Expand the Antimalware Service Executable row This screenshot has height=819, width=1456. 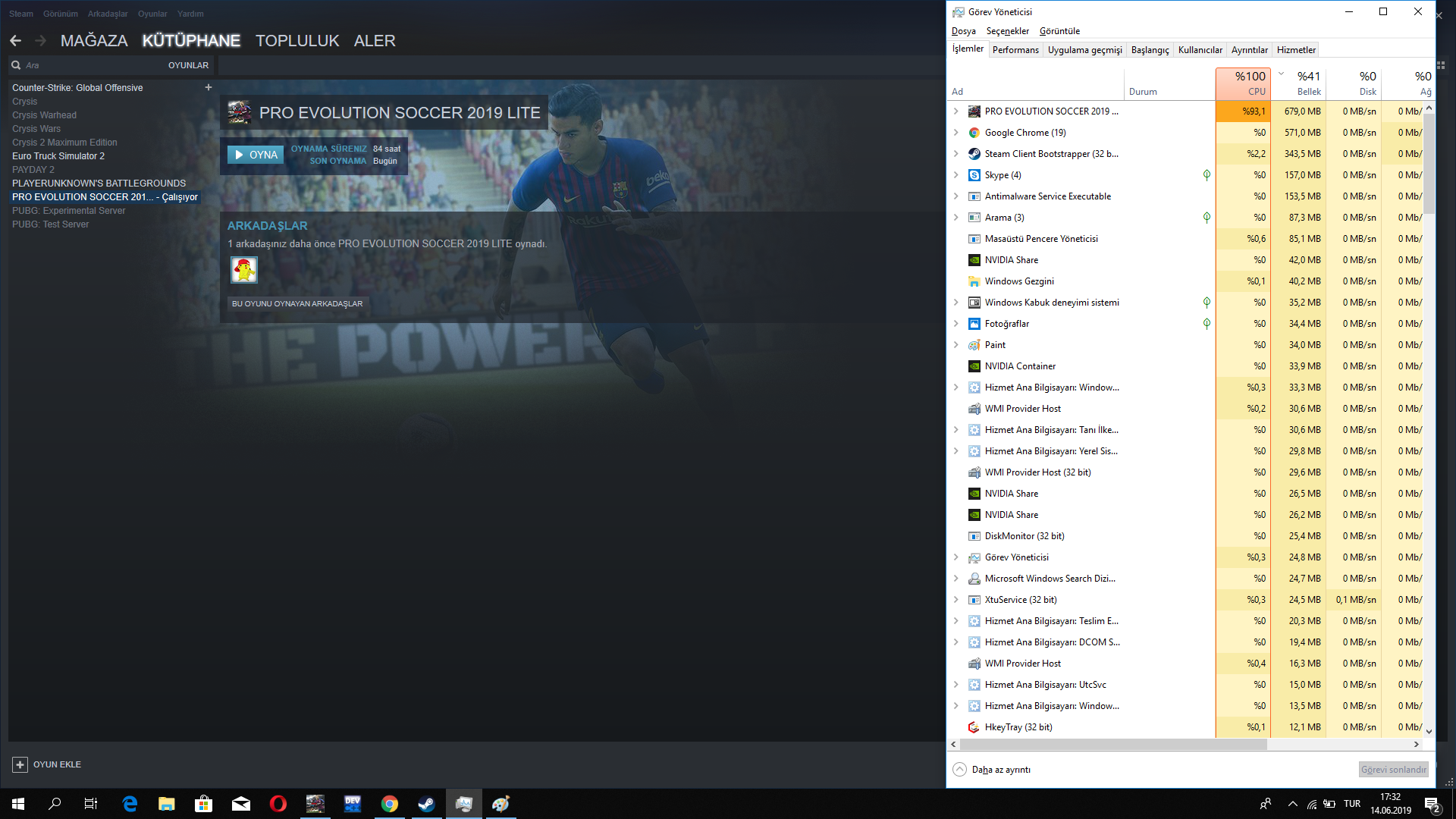coord(956,196)
